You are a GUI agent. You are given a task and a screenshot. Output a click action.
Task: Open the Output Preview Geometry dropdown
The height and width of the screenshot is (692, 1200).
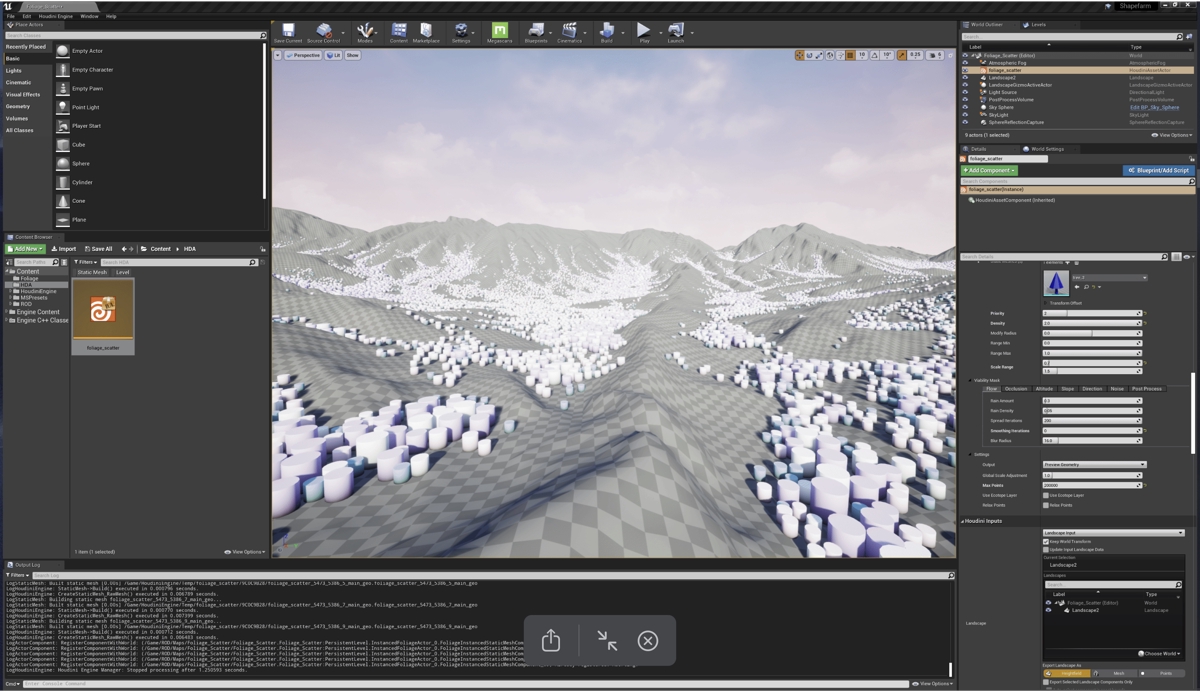click(1094, 465)
